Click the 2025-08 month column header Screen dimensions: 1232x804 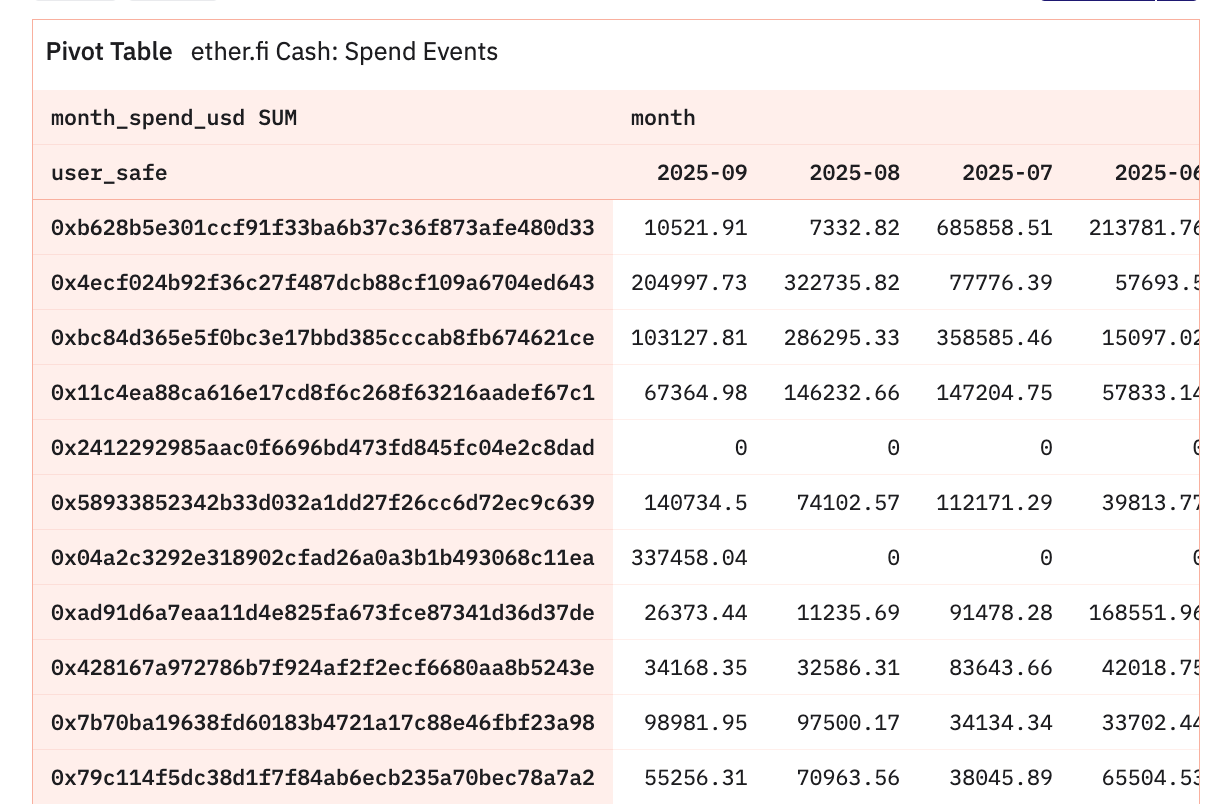[x=855, y=173]
